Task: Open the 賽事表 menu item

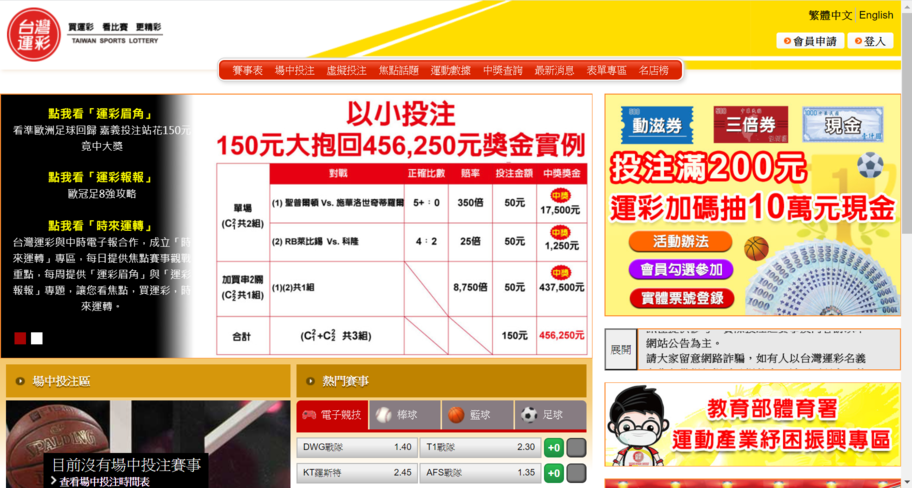Action: (247, 71)
